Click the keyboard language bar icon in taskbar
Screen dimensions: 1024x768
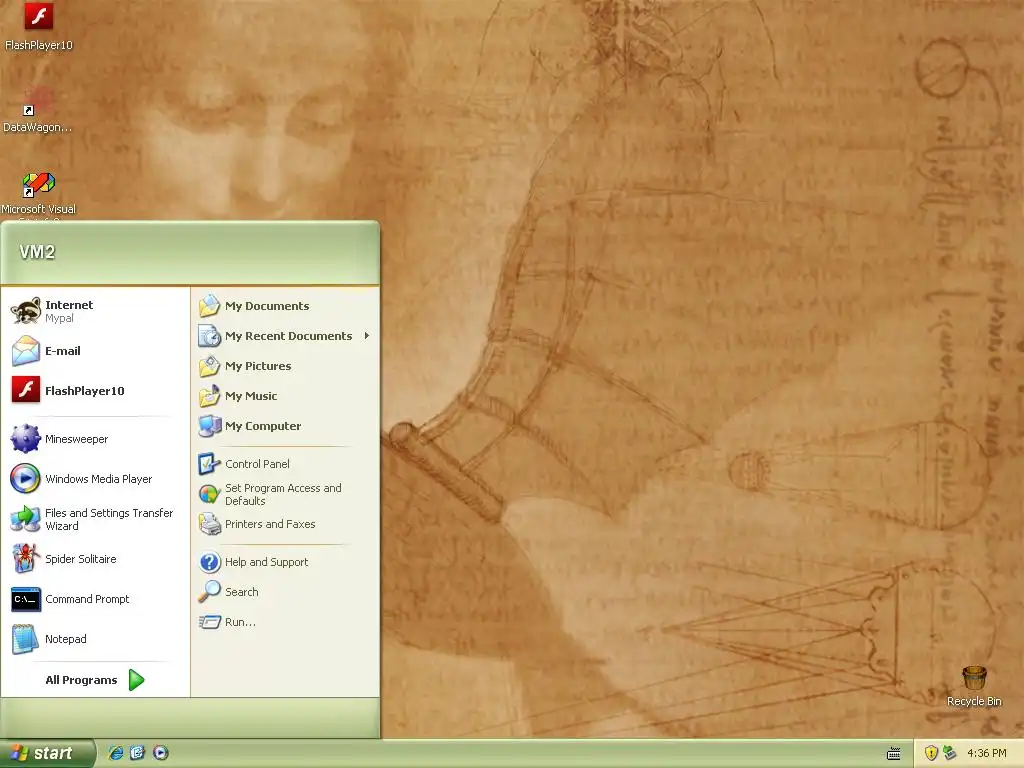pyautogui.click(x=893, y=754)
